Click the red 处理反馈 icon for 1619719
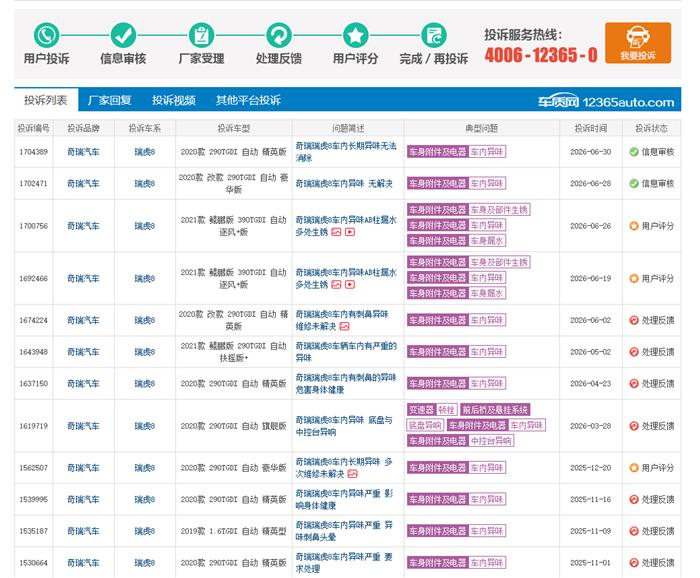Screen dimensions: 700x578 point(634,426)
